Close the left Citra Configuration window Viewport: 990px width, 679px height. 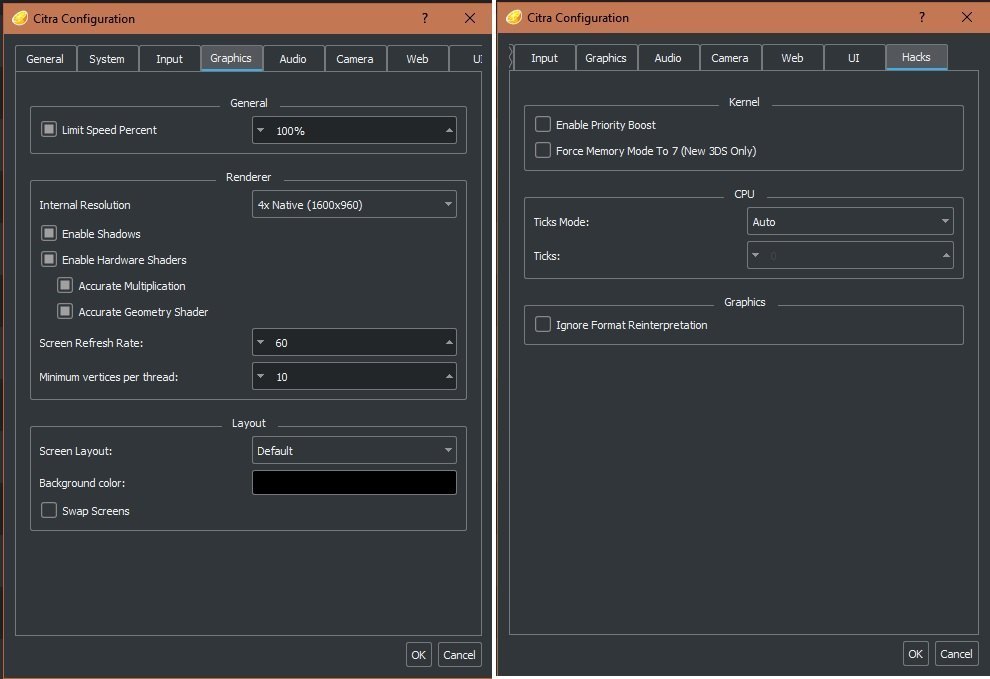470,18
